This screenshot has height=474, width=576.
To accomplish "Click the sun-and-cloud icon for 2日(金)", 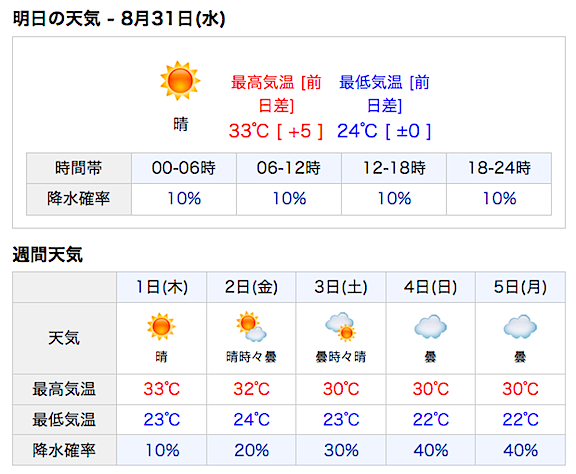I will [x=251, y=327].
